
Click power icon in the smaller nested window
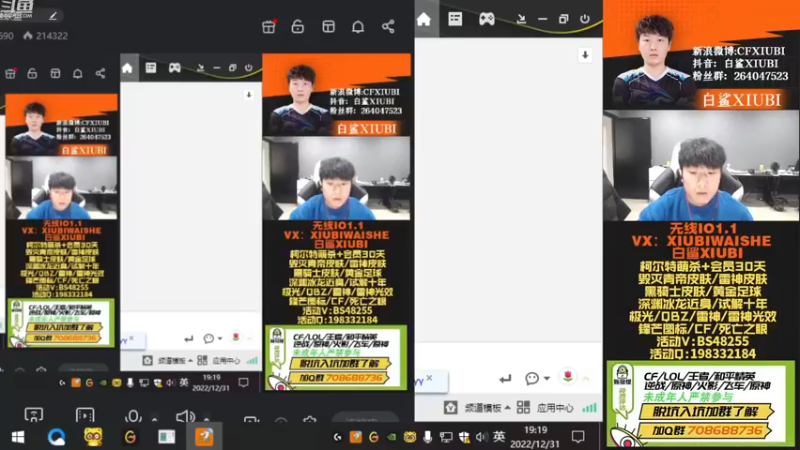point(248,67)
